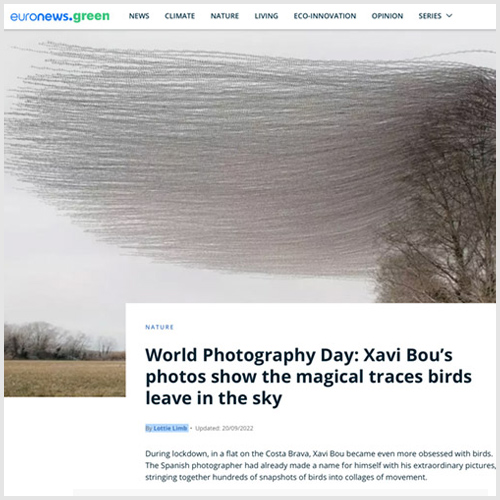The width and height of the screenshot is (500, 500).
Task: Click the euronews.green logo
Action: (x=60, y=16)
